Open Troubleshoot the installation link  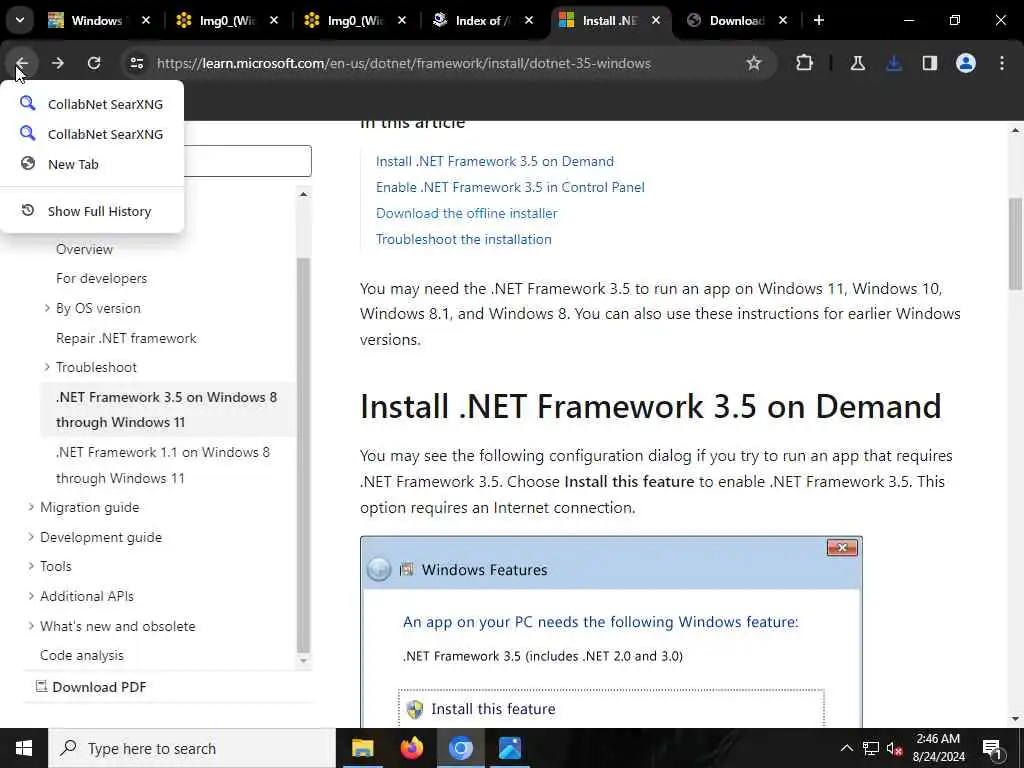coord(464,240)
